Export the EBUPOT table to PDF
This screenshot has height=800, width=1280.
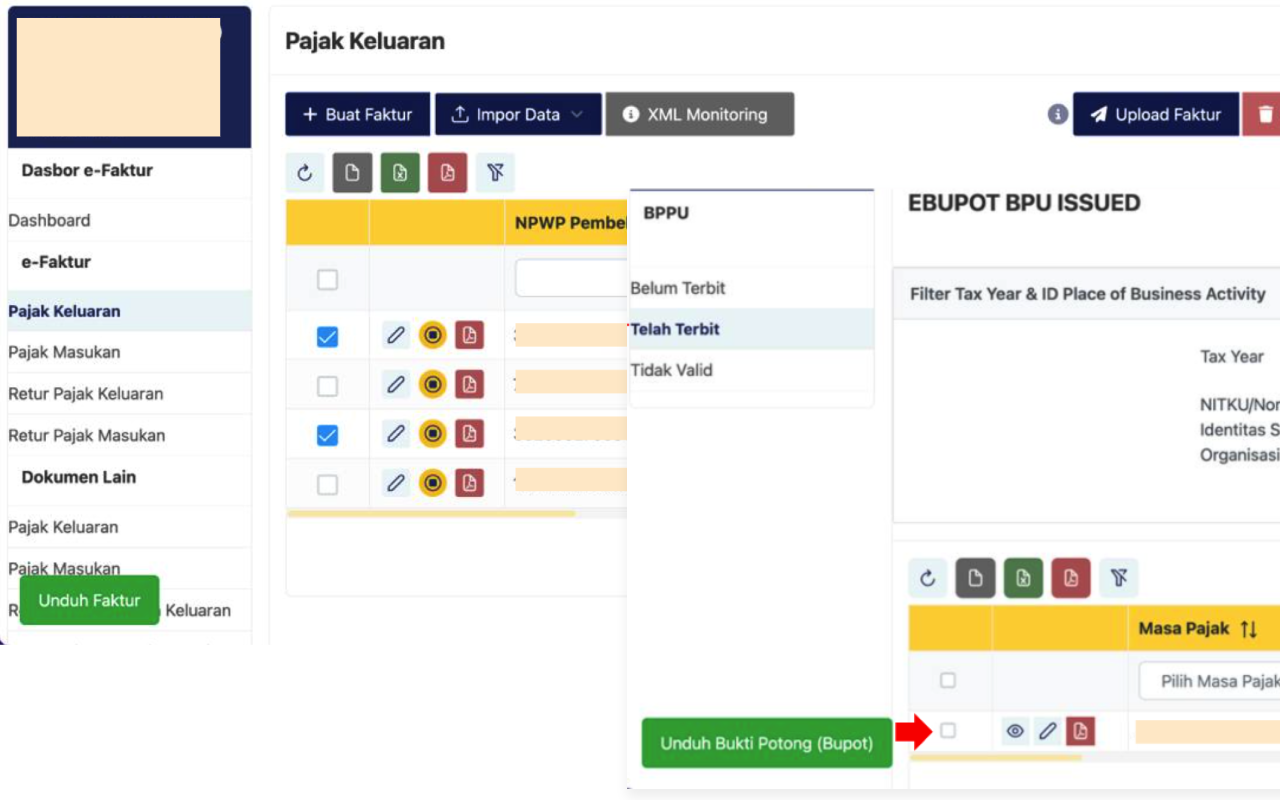pyautogui.click(x=1071, y=578)
